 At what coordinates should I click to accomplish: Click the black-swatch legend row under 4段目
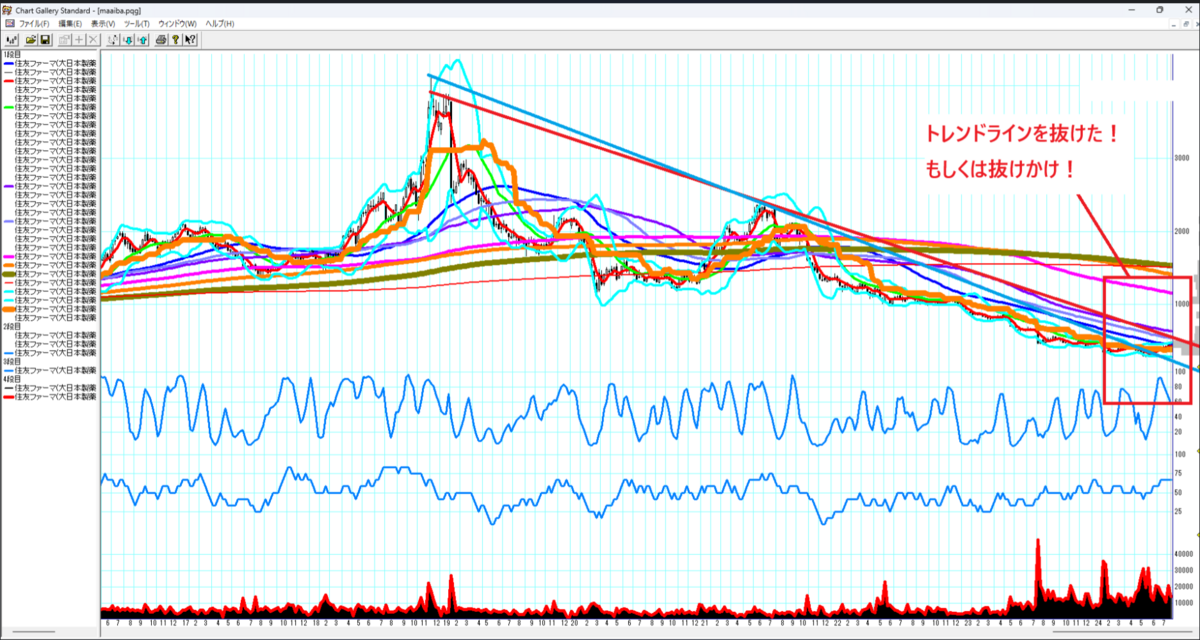[50, 388]
